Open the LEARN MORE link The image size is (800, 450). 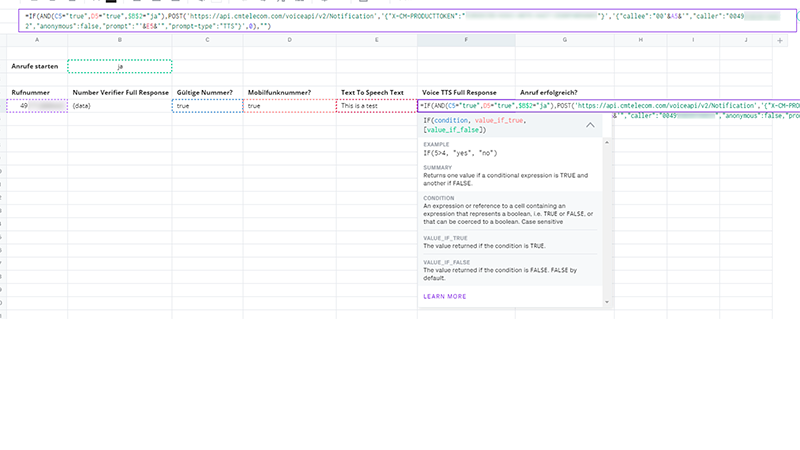tap(444, 296)
